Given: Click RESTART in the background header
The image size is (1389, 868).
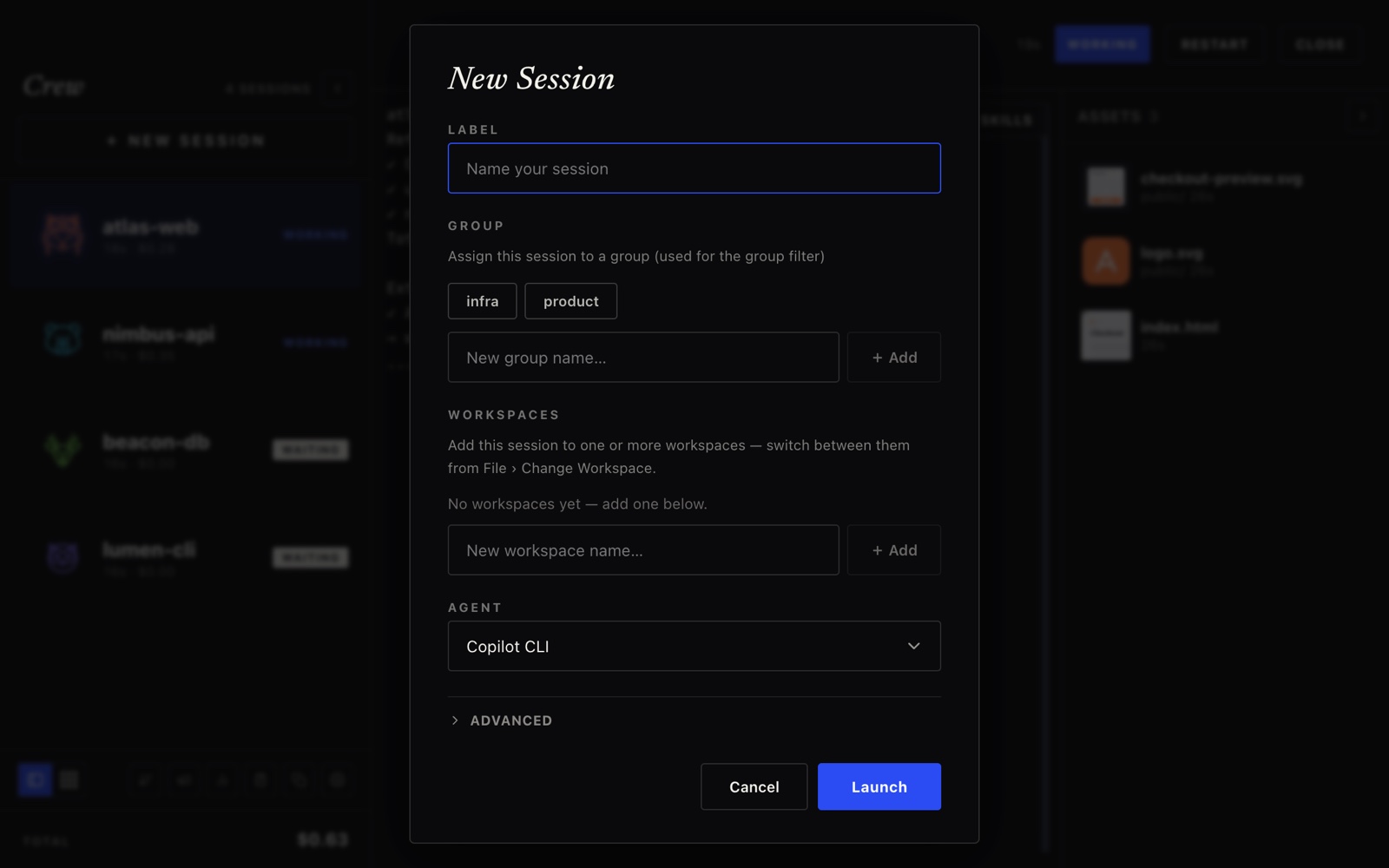Looking at the screenshot, I should [x=1214, y=44].
